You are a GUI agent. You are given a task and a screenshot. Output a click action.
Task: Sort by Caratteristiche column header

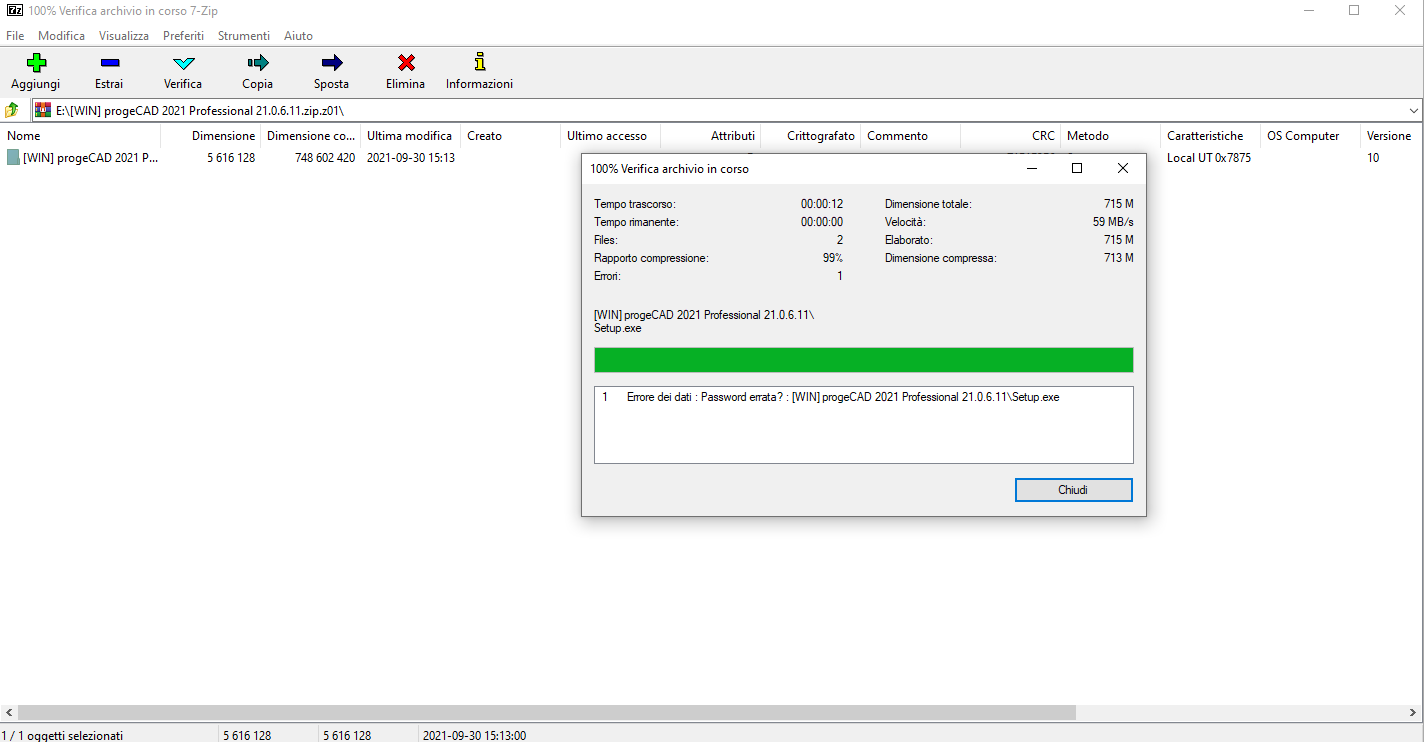(x=1210, y=136)
